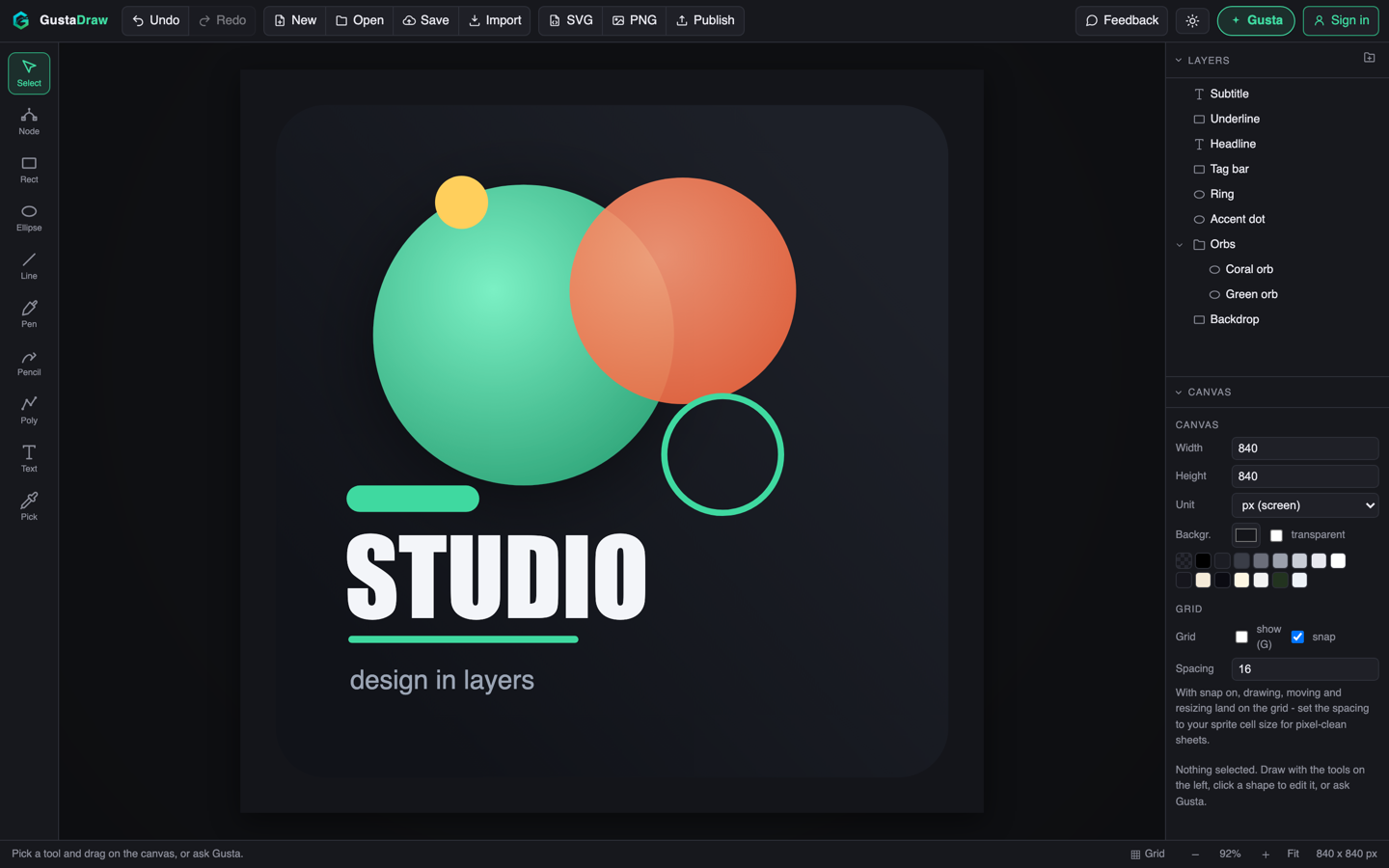
Task: Choose the black background swatch
Action: click(x=1203, y=561)
